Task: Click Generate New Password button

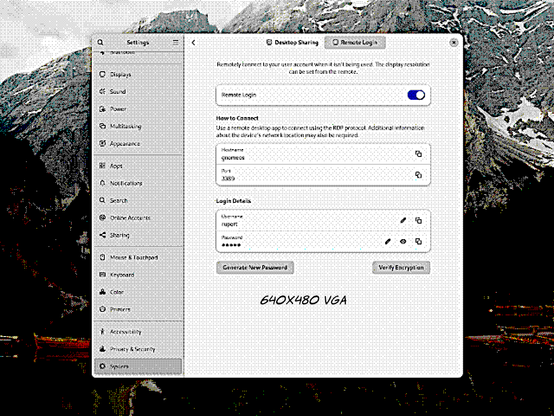Action: [x=255, y=268]
